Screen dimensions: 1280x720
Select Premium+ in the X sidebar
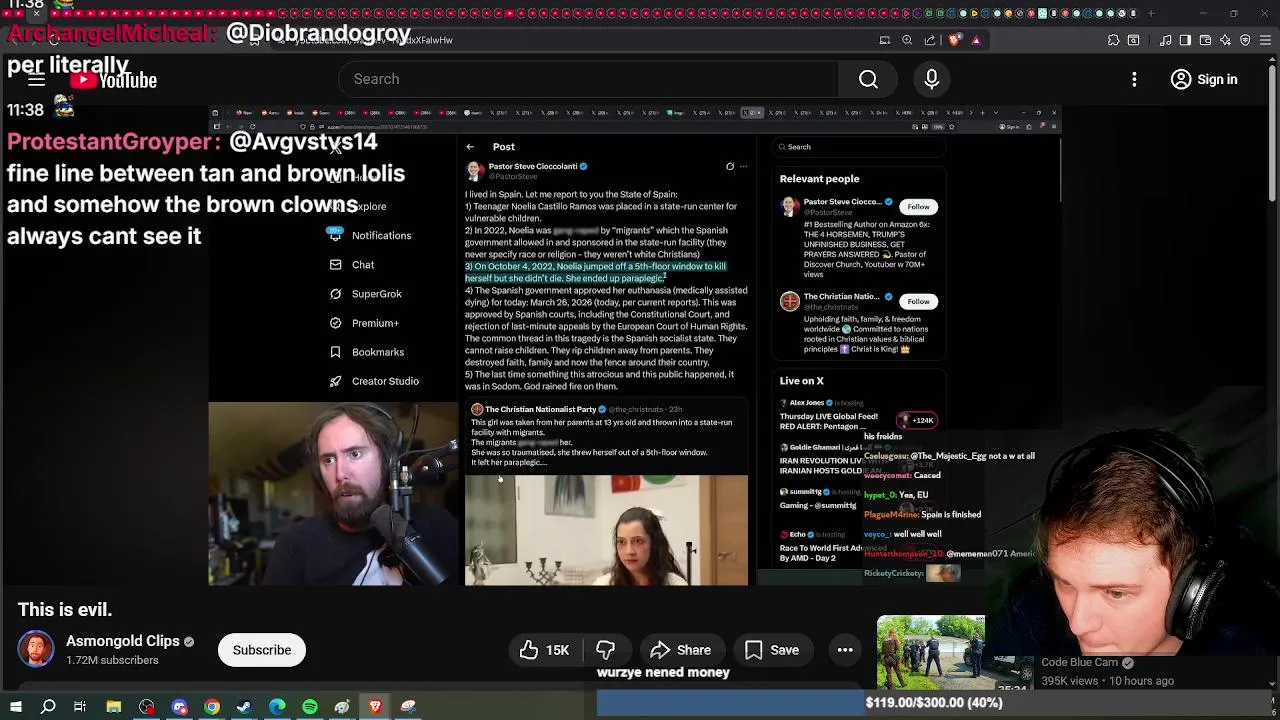pyautogui.click(x=364, y=323)
